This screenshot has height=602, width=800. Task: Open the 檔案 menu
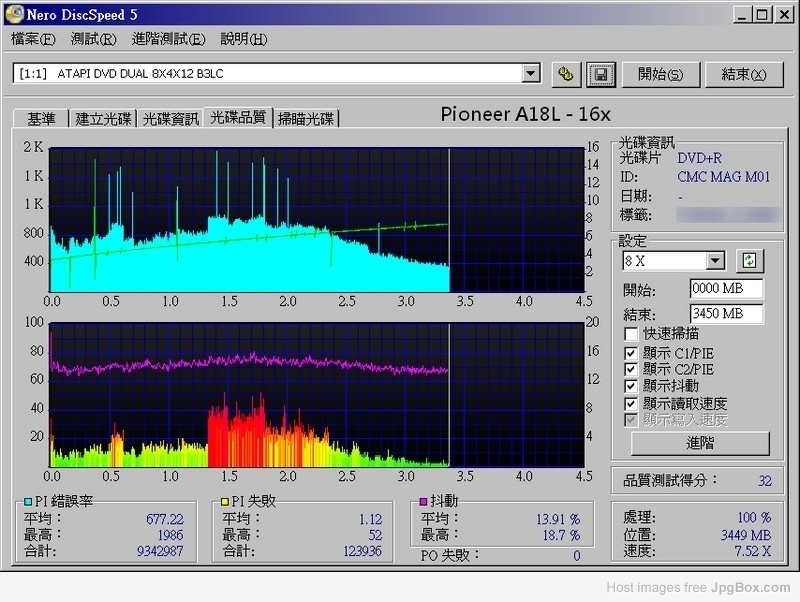pos(33,39)
